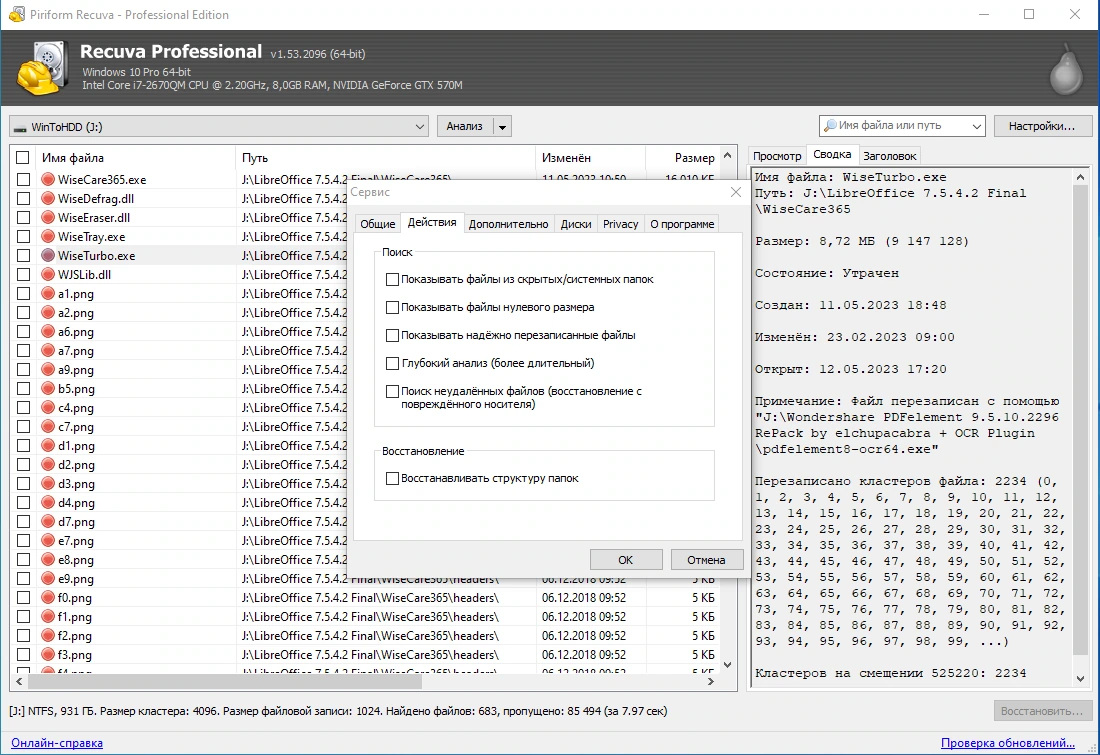Viewport: 1100px width, 755px height.
Task: Click the red status dot for f3.png
Action: coord(48,655)
